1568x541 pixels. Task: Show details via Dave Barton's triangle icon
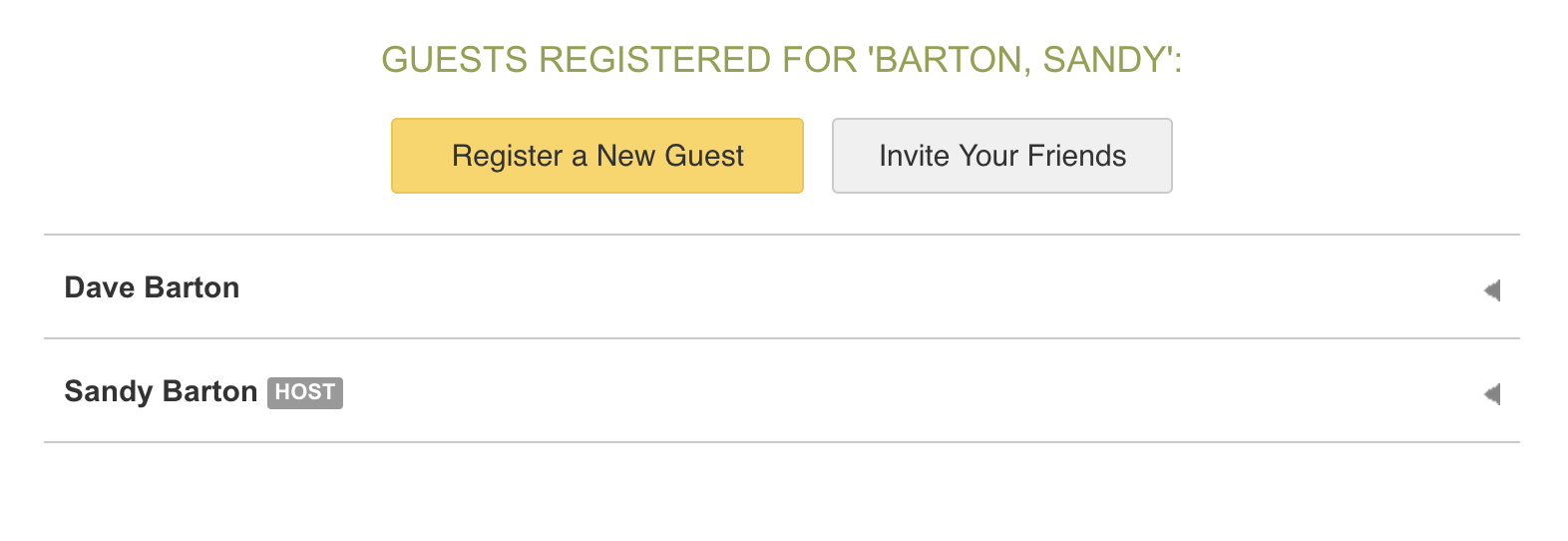tap(1492, 290)
